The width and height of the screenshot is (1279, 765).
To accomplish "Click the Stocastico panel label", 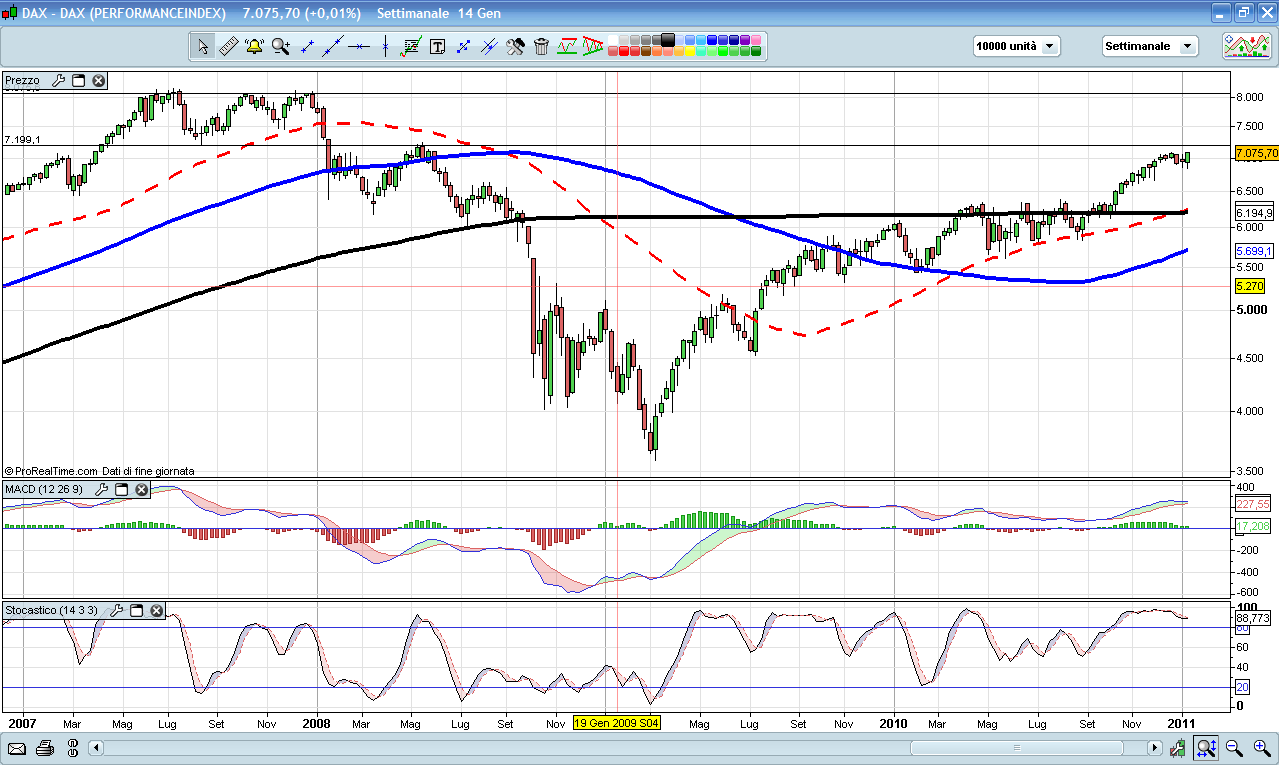I will point(48,610).
